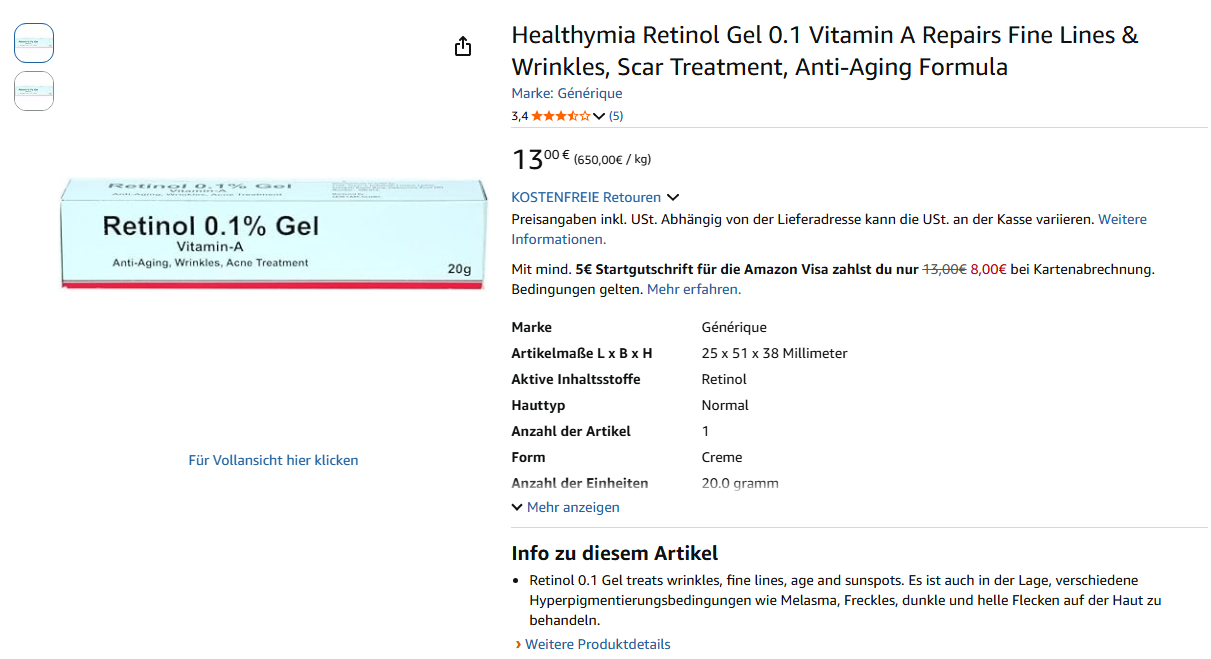Open the Marke: Générique brand link
Screen dimensions: 1211x659
[566, 93]
